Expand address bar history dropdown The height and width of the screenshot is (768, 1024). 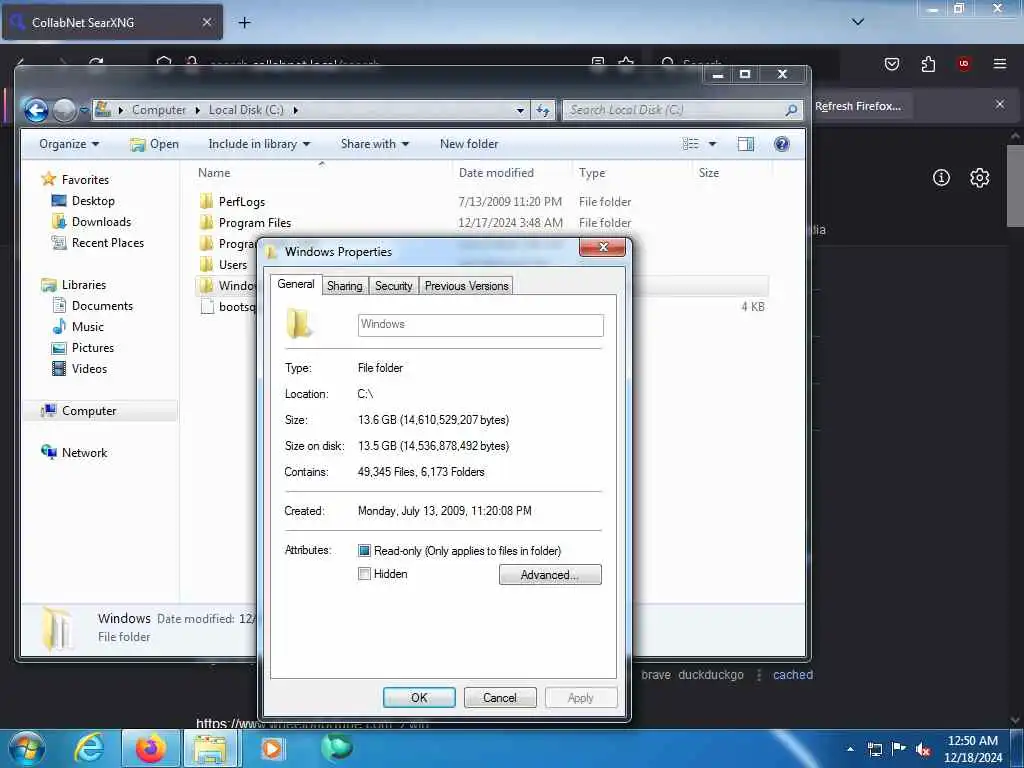(x=520, y=110)
